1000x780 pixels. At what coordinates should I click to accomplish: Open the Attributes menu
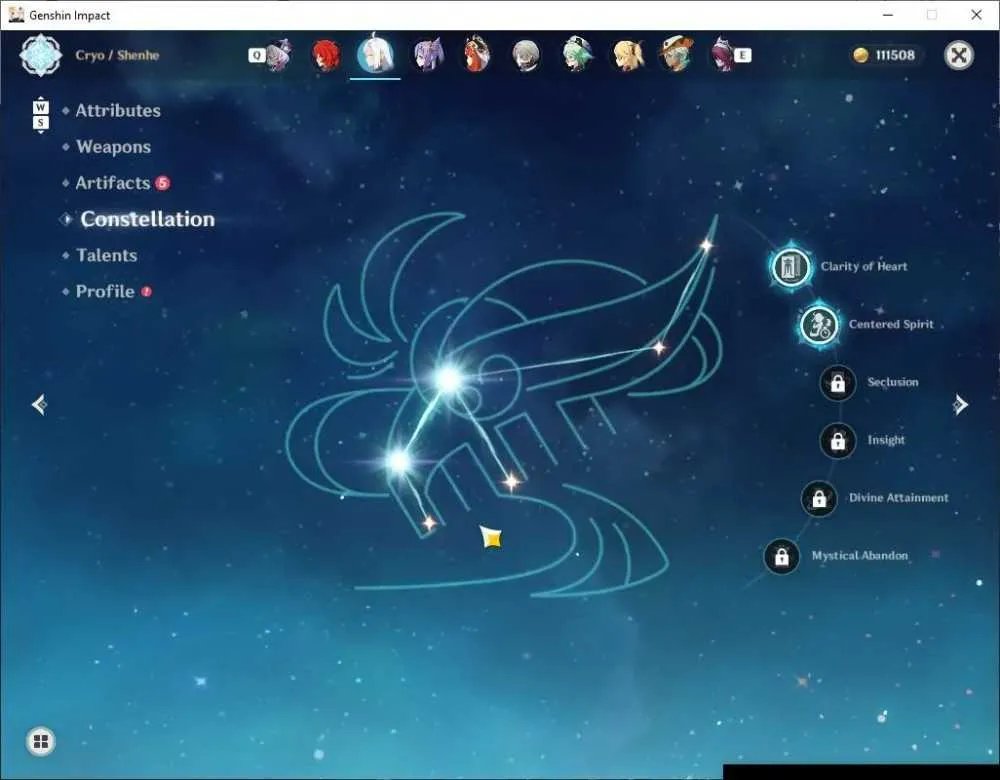[x=118, y=110]
